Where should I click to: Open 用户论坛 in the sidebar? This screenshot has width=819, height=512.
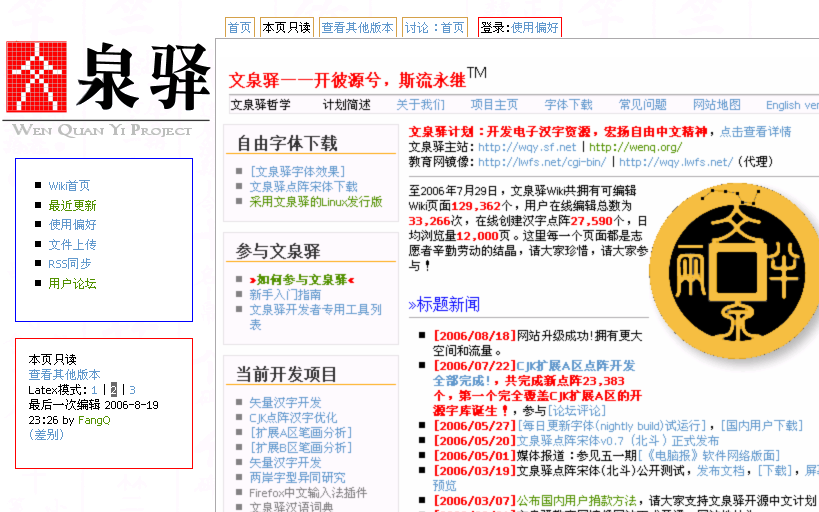point(72,284)
